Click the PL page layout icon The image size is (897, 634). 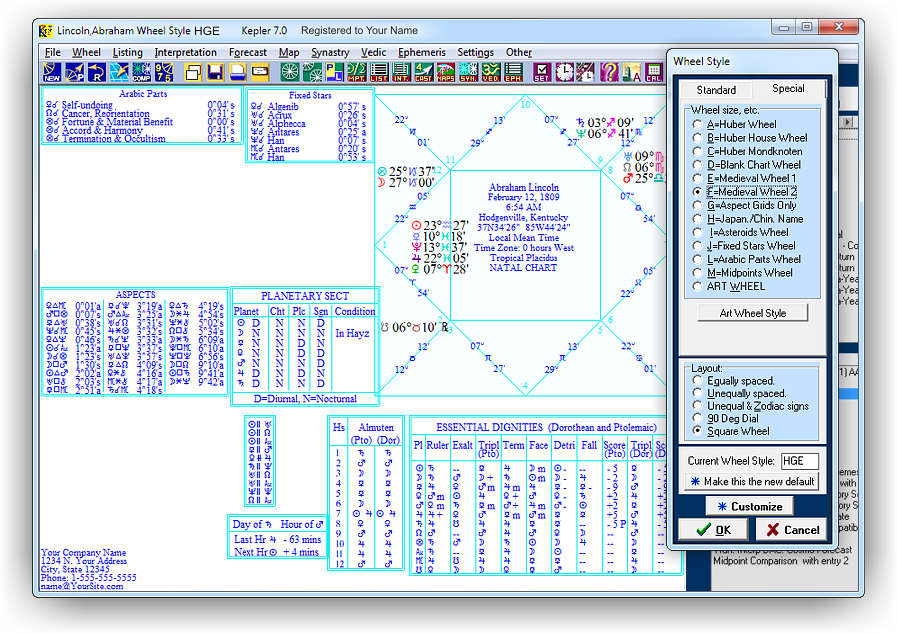(334, 72)
